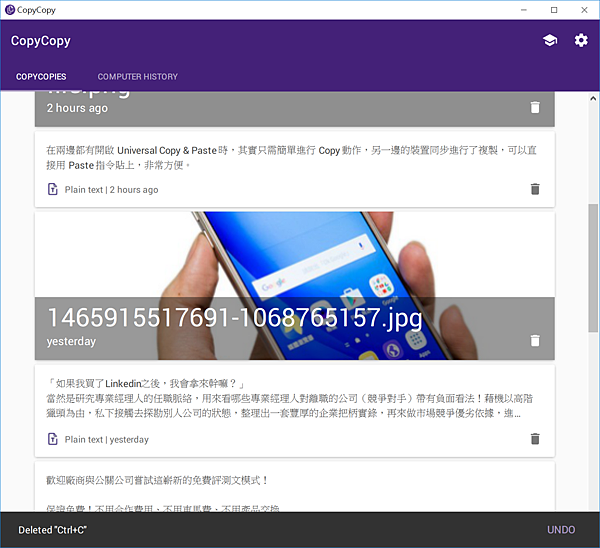This screenshot has width=600, height=548.
Task: Switch to the COPYCOPIES tab
Action: (41, 77)
